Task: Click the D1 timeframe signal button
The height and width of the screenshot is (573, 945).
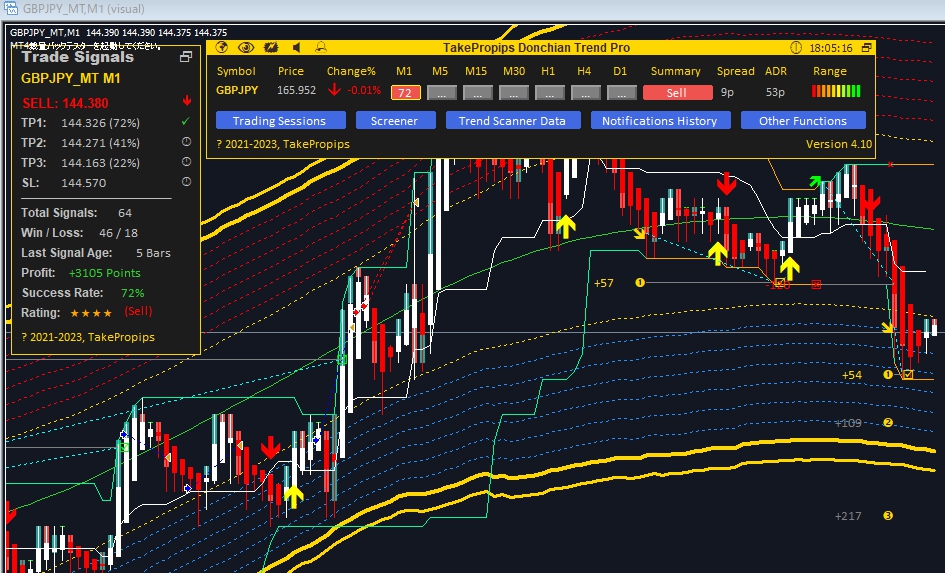Action: pos(622,93)
